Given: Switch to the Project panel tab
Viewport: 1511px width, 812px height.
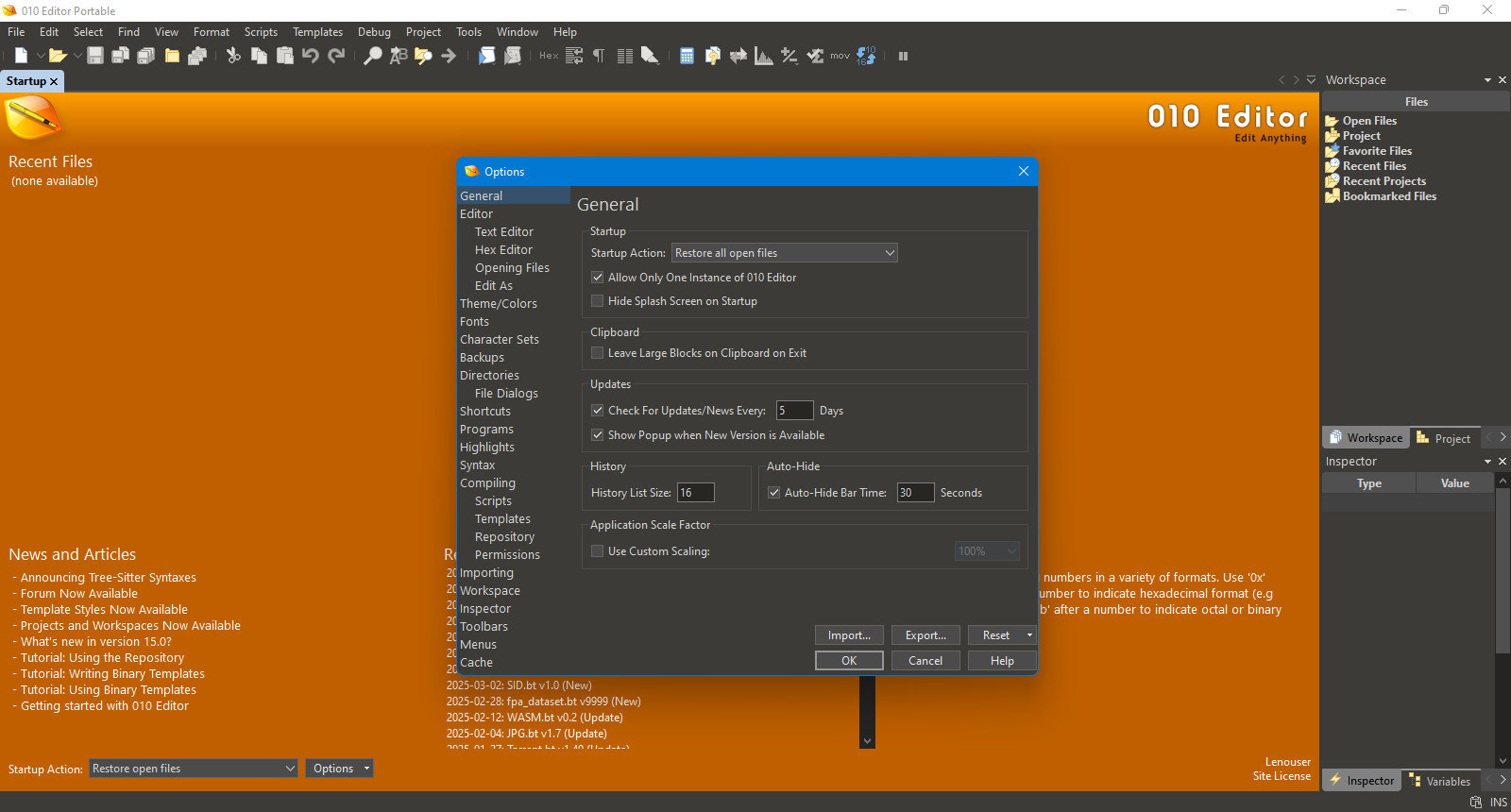Looking at the screenshot, I should coord(1443,438).
